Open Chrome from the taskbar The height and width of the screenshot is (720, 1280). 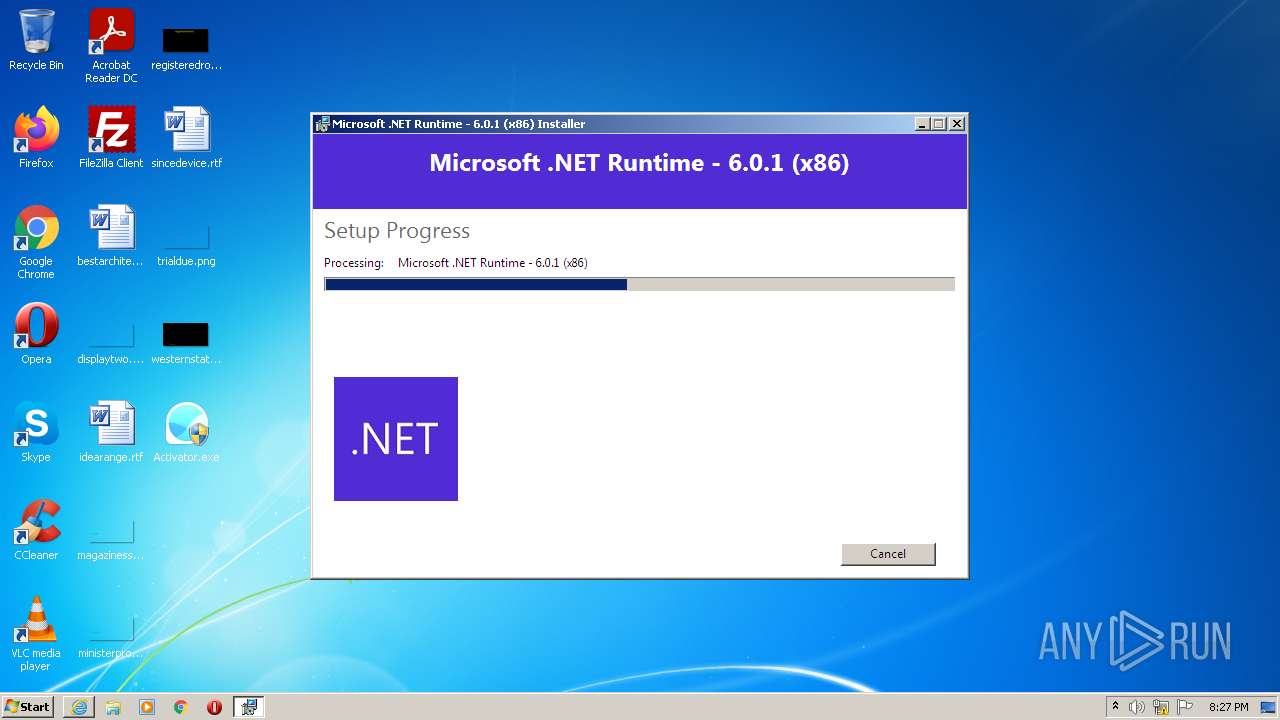point(181,707)
